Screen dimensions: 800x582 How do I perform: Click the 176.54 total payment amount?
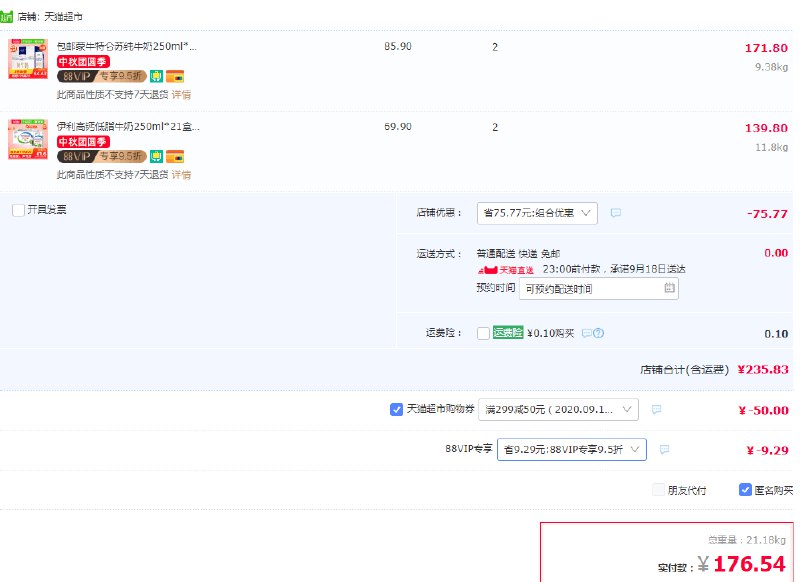pos(749,564)
